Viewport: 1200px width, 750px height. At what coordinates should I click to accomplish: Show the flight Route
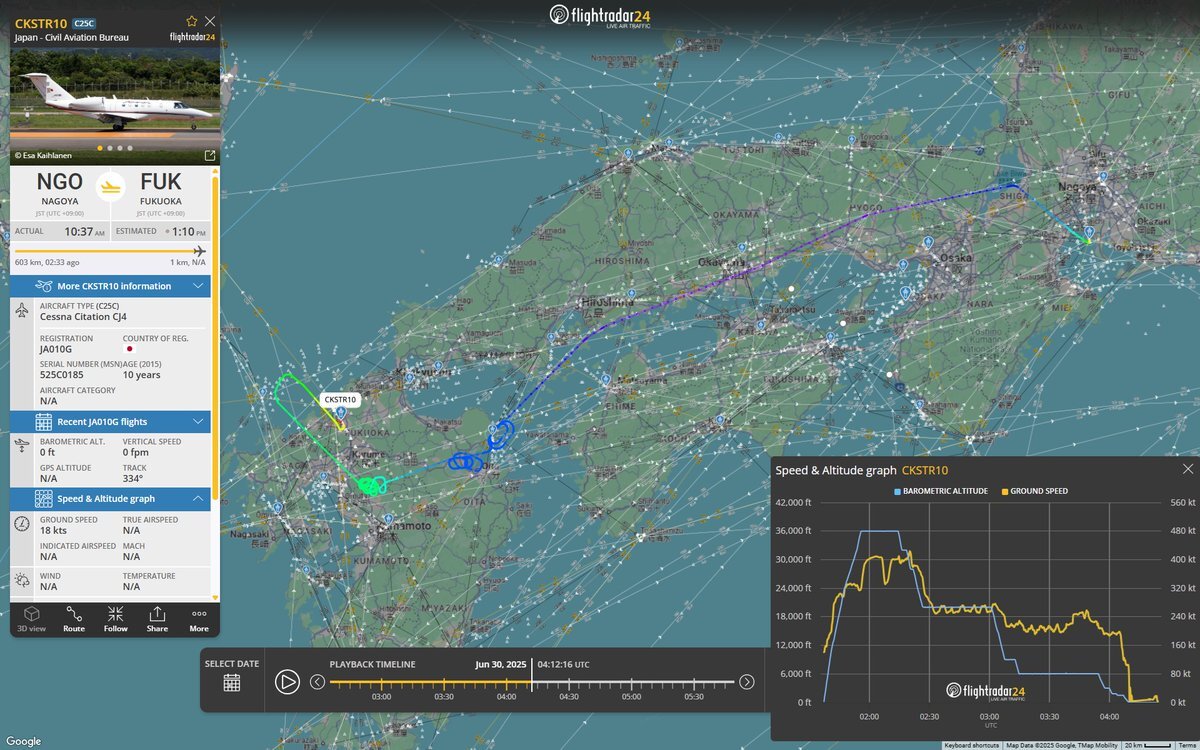pyautogui.click(x=74, y=619)
